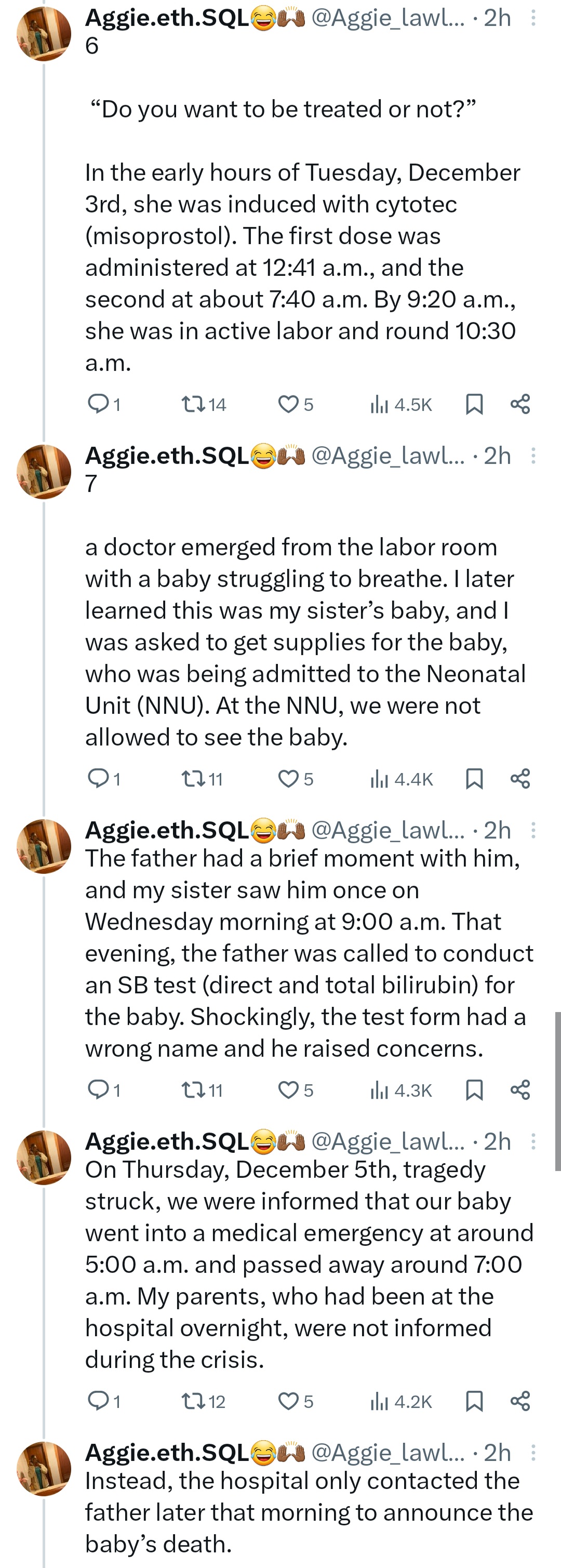
Task: Bookmark the tweet numbered 6
Action: pos(474,404)
